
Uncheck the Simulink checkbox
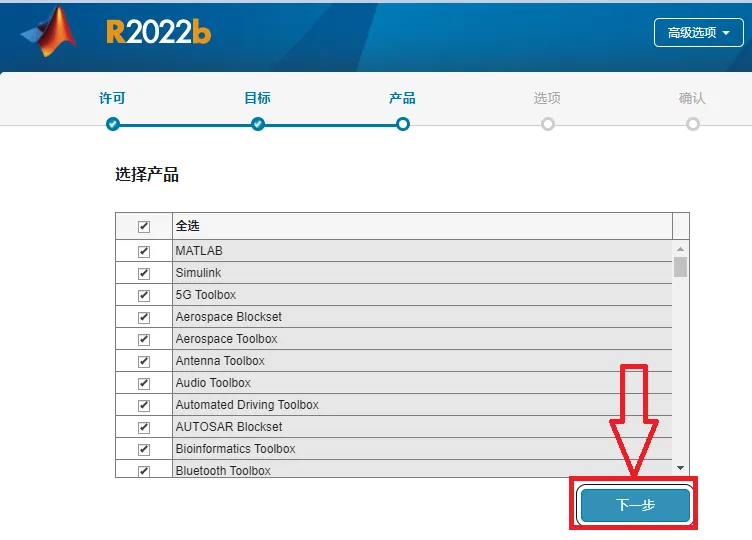pos(144,273)
